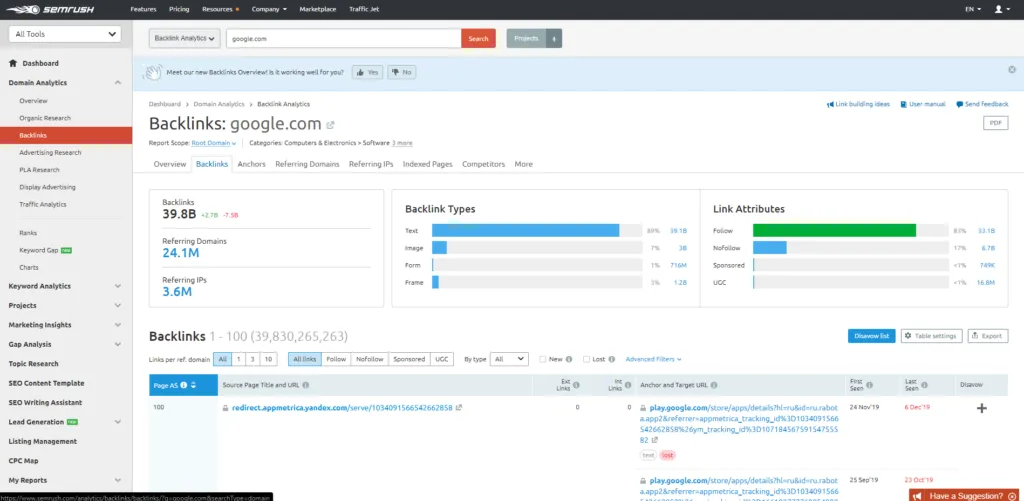Screen dimensions: 1024x501
Task: Click the thumbs-up Yes button
Action: (x=368, y=73)
